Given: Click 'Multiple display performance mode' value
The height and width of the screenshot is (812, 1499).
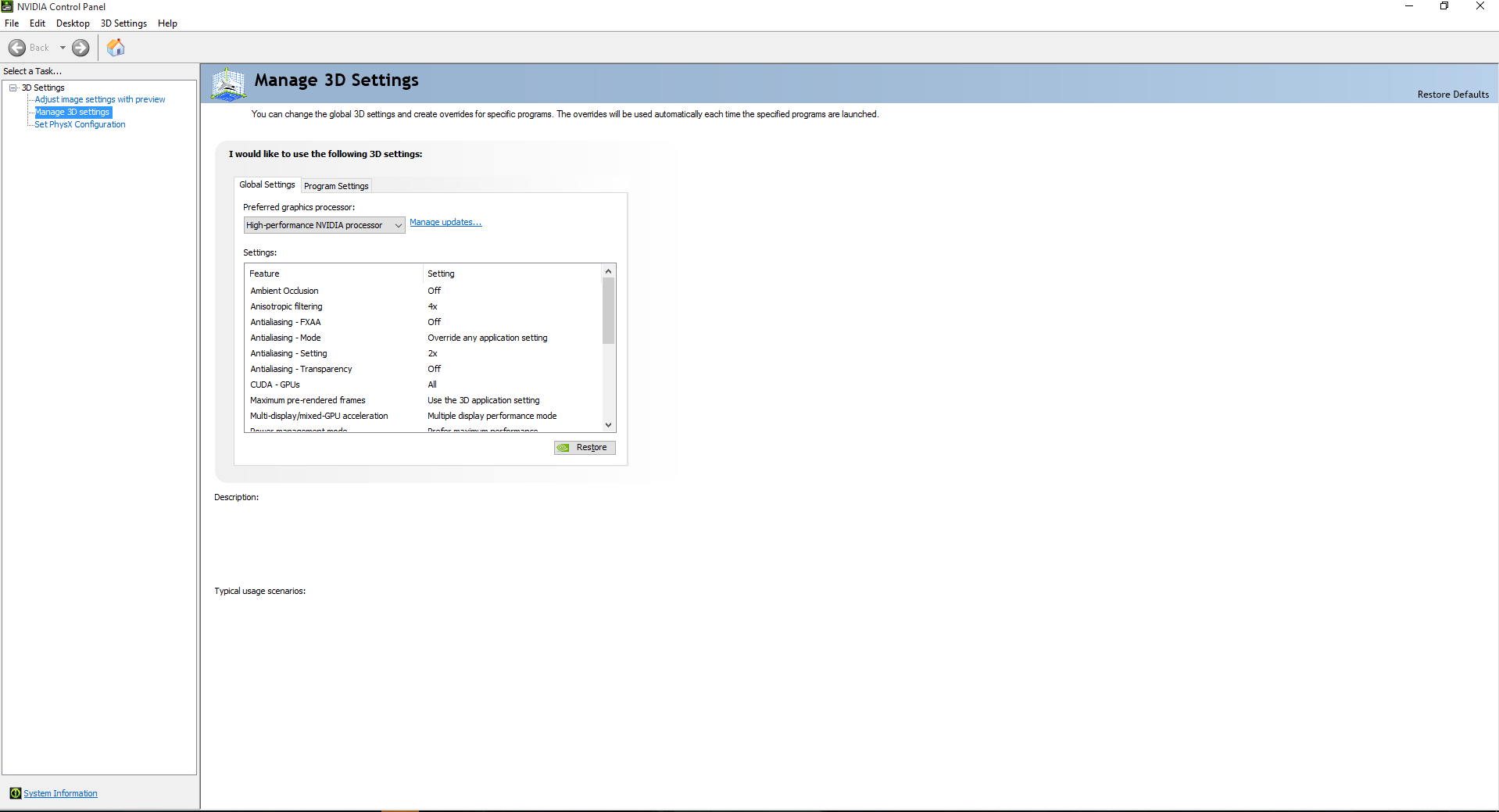Looking at the screenshot, I should point(492,416).
